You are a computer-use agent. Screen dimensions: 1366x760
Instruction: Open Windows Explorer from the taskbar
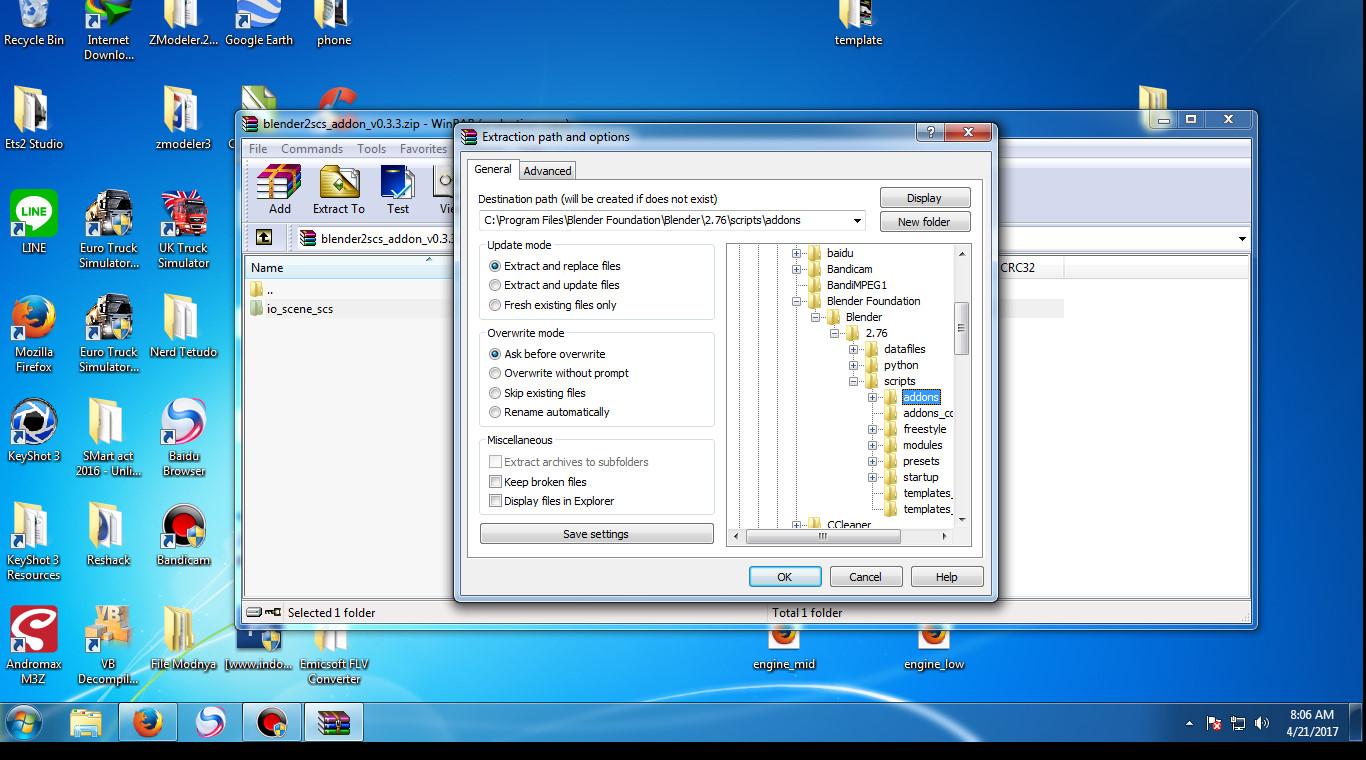click(x=86, y=721)
